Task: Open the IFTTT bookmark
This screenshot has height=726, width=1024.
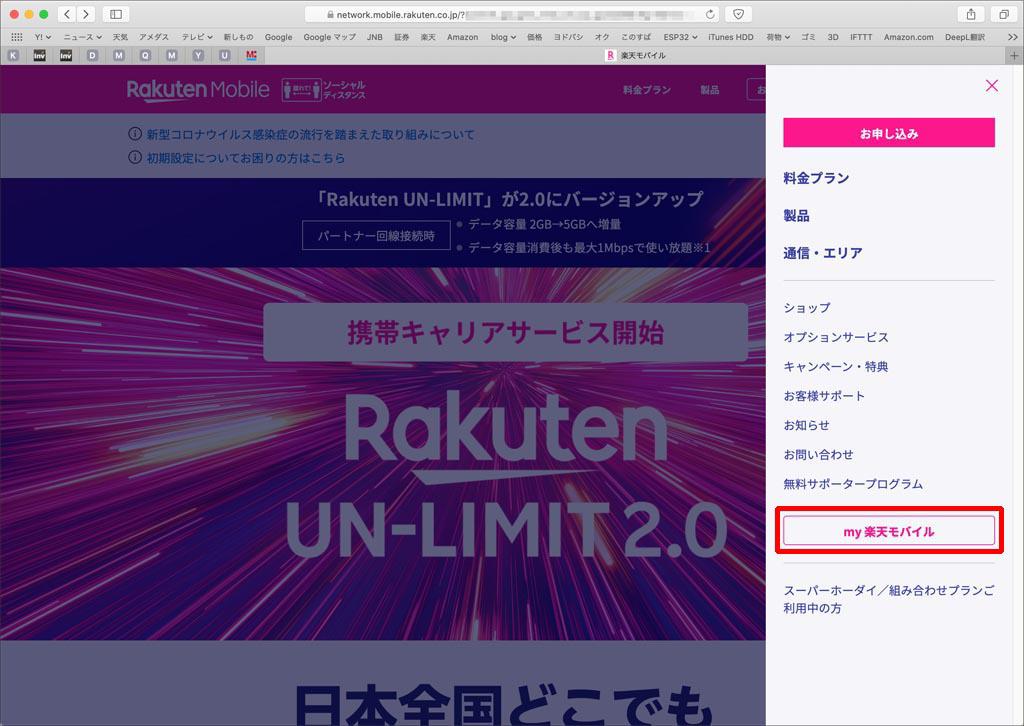Action: pos(861,37)
